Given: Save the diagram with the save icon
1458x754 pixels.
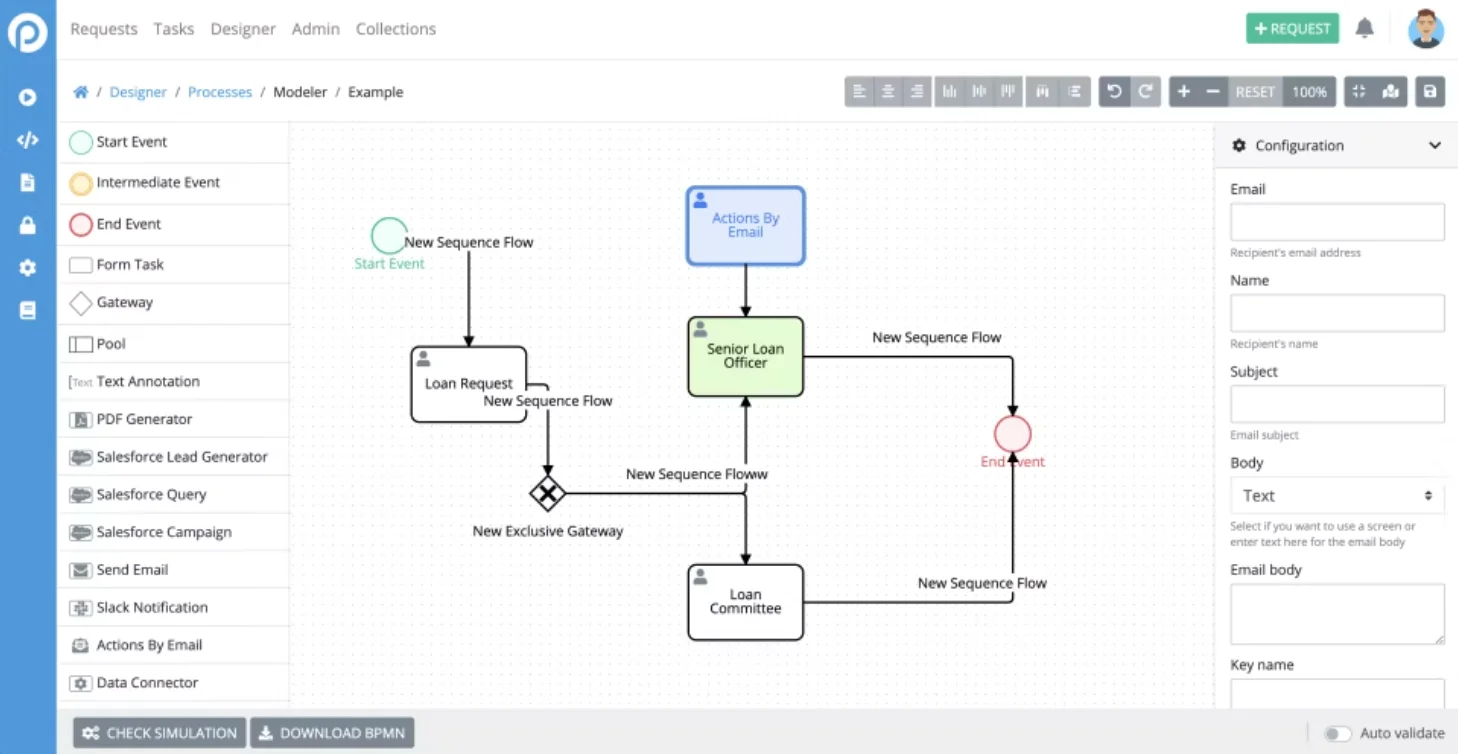Looking at the screenshot, I should click(x=1429, y=91).
